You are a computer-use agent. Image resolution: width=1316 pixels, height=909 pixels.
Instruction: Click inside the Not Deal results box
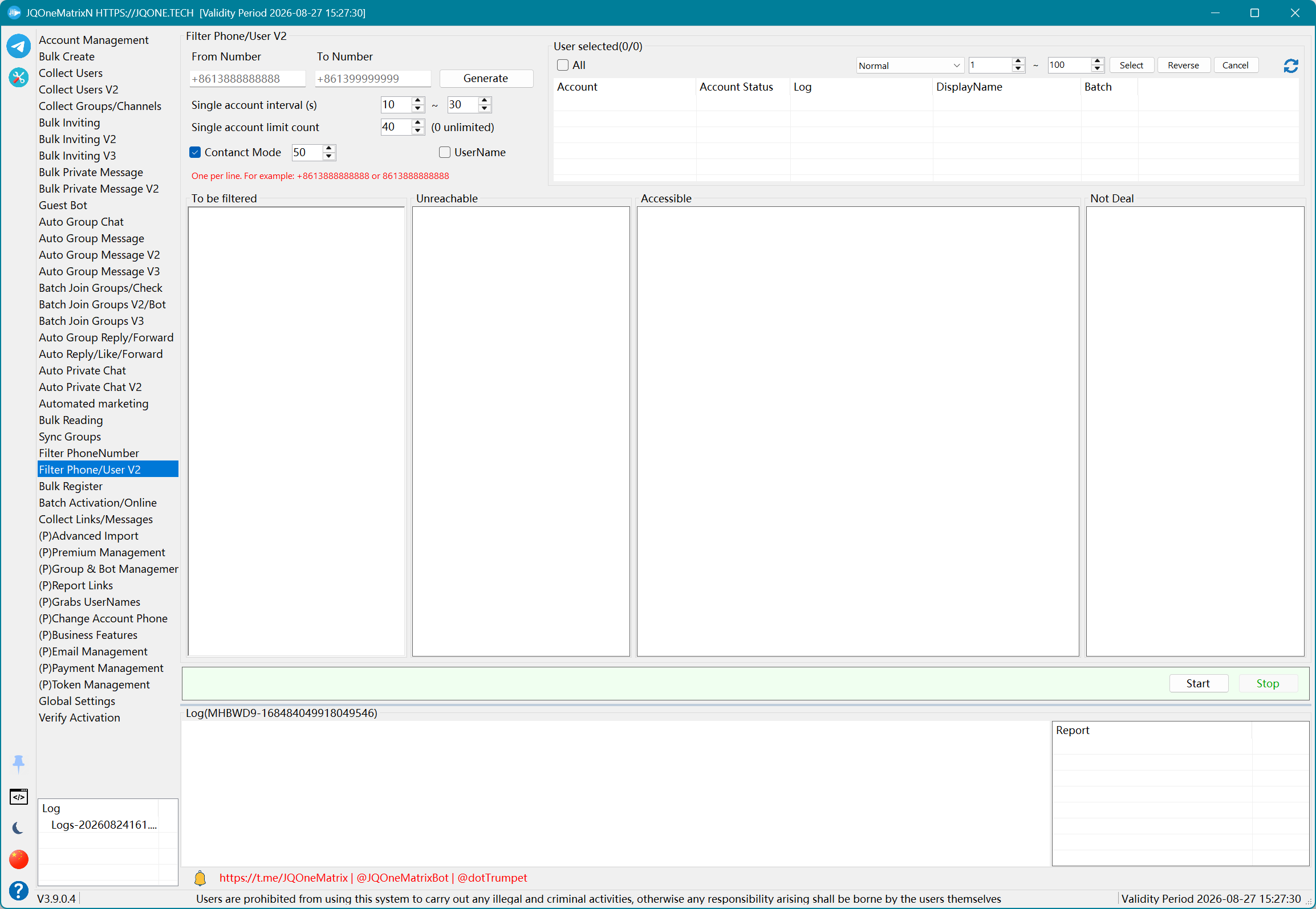pyautogui.click(x=1195, y=431)
